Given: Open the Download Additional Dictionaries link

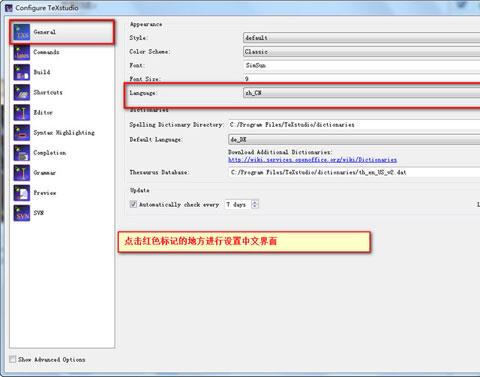Looking at the screenshot, I should coord(312,160).
